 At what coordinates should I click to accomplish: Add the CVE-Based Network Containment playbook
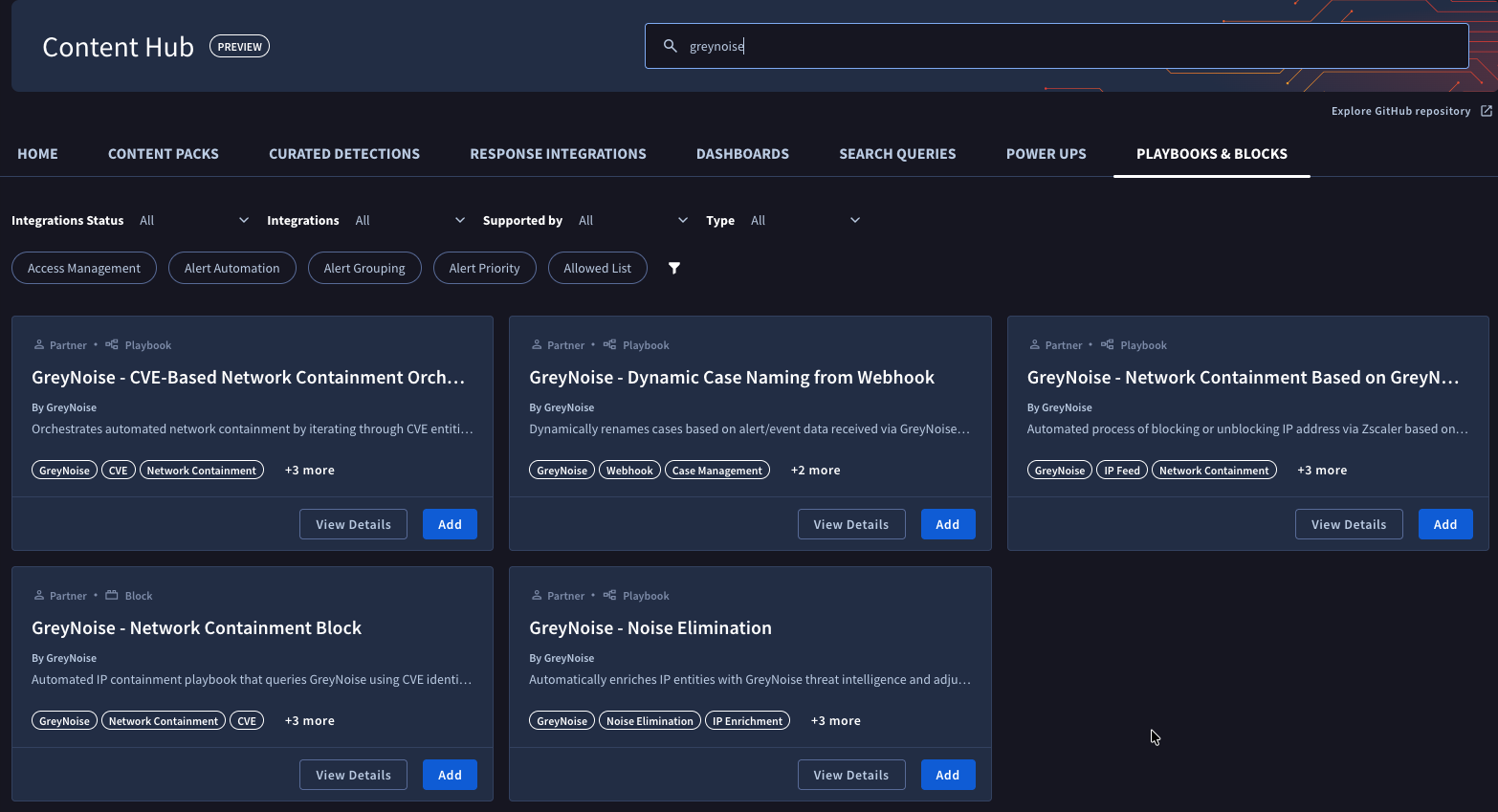coord(450,524)
